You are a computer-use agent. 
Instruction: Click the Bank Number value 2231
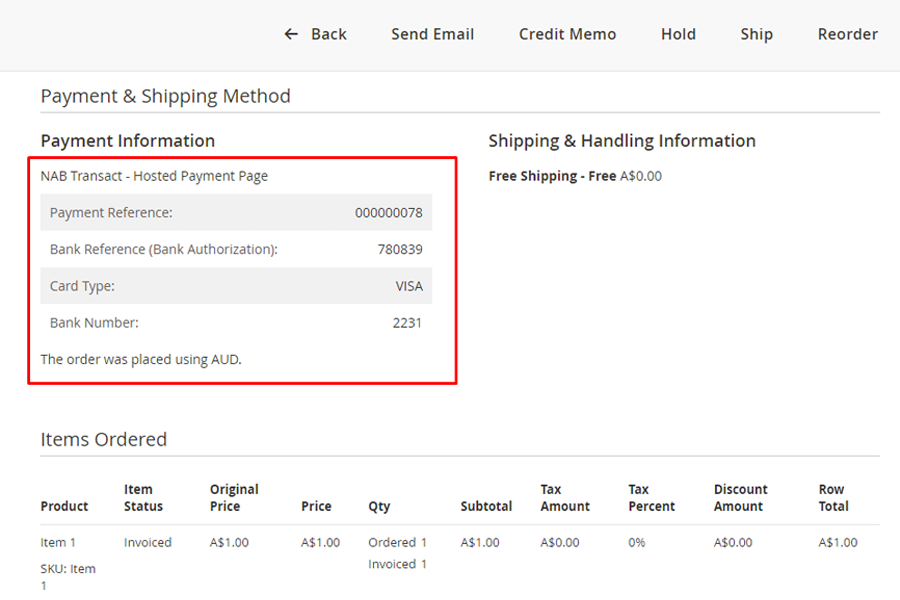[407, 323]
